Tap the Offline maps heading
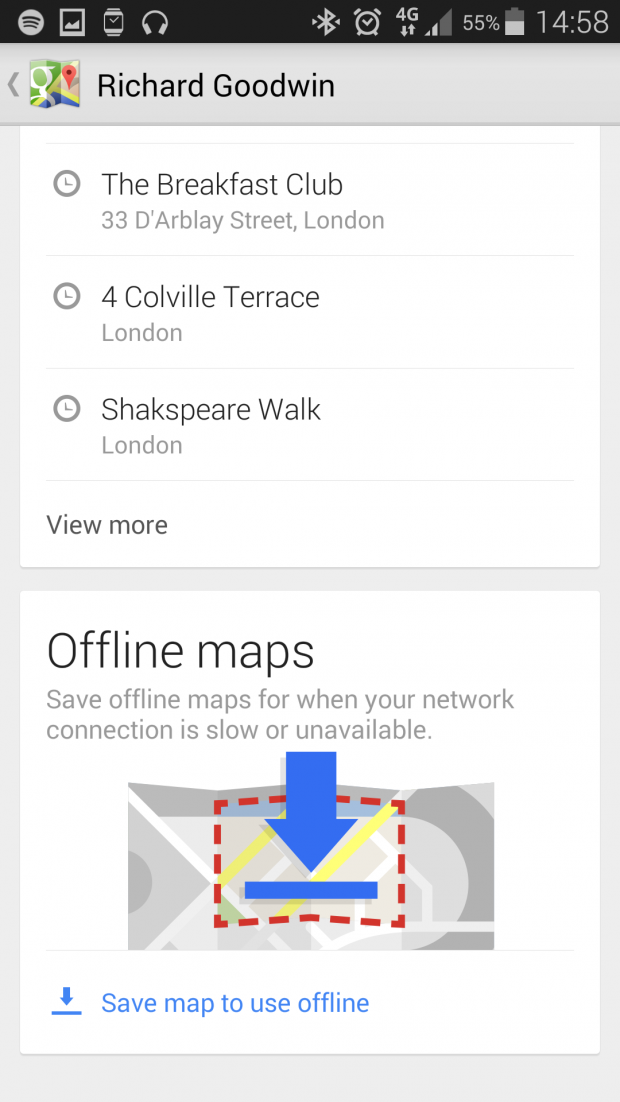The height and width of the screenshot is (1102, 620). [181, 651]
